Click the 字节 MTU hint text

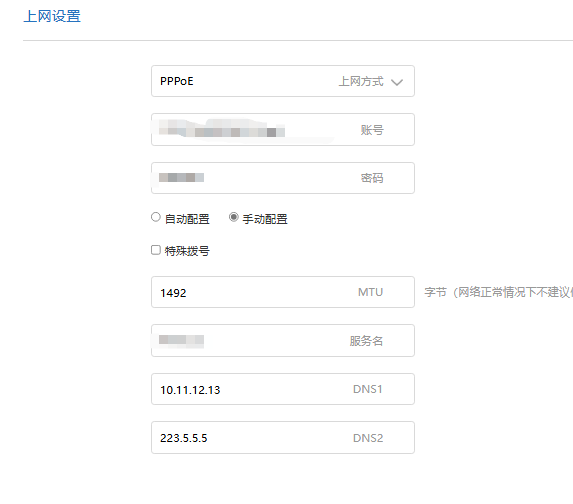(x=498, y=292)
